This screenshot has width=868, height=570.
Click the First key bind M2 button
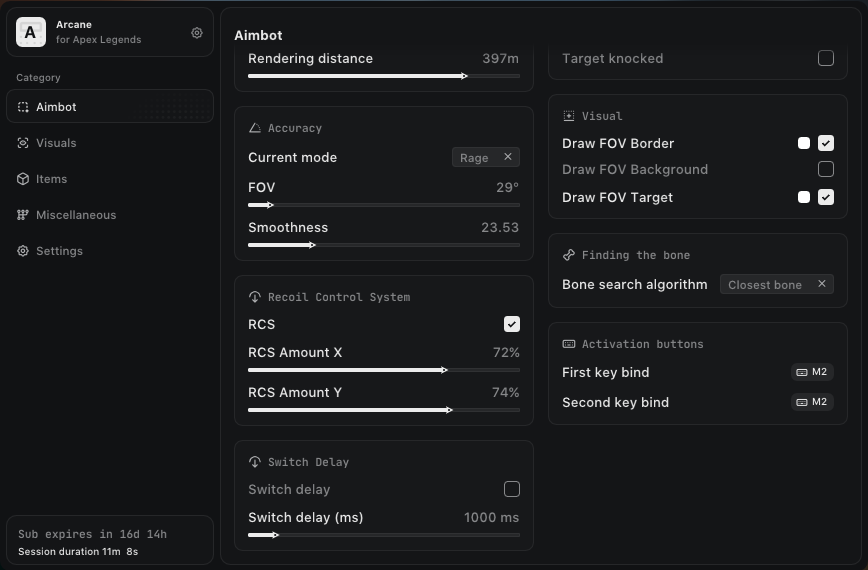coord(812,372)
